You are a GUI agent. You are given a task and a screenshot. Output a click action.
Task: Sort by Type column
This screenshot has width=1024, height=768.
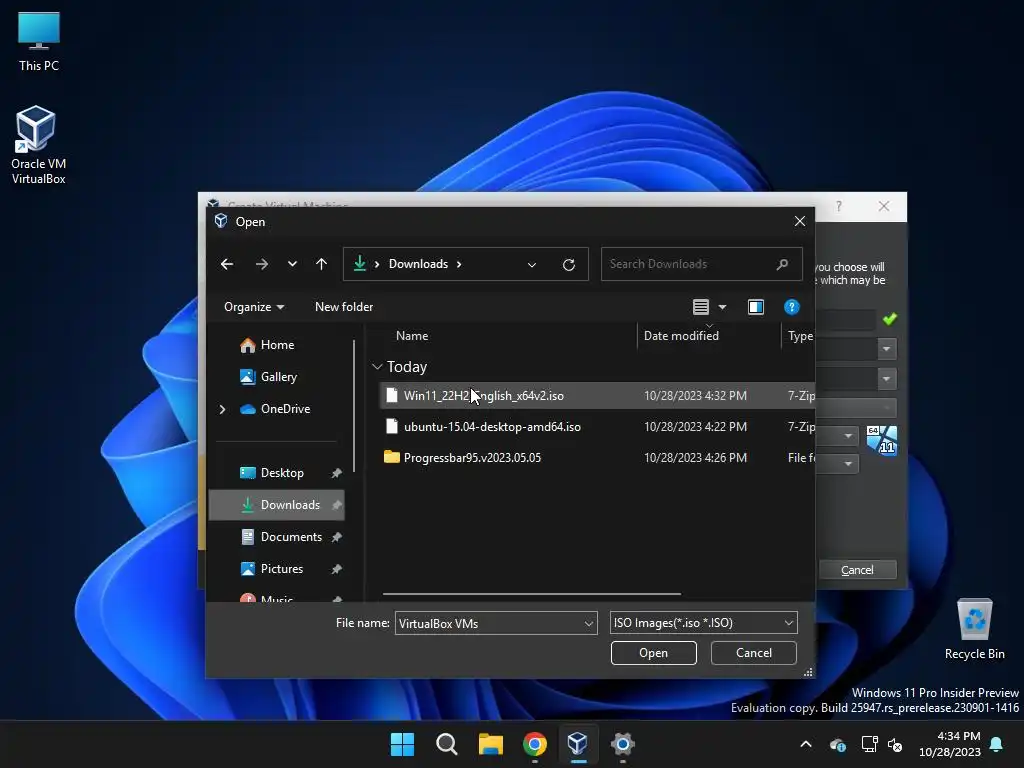(x=800, y=336)
